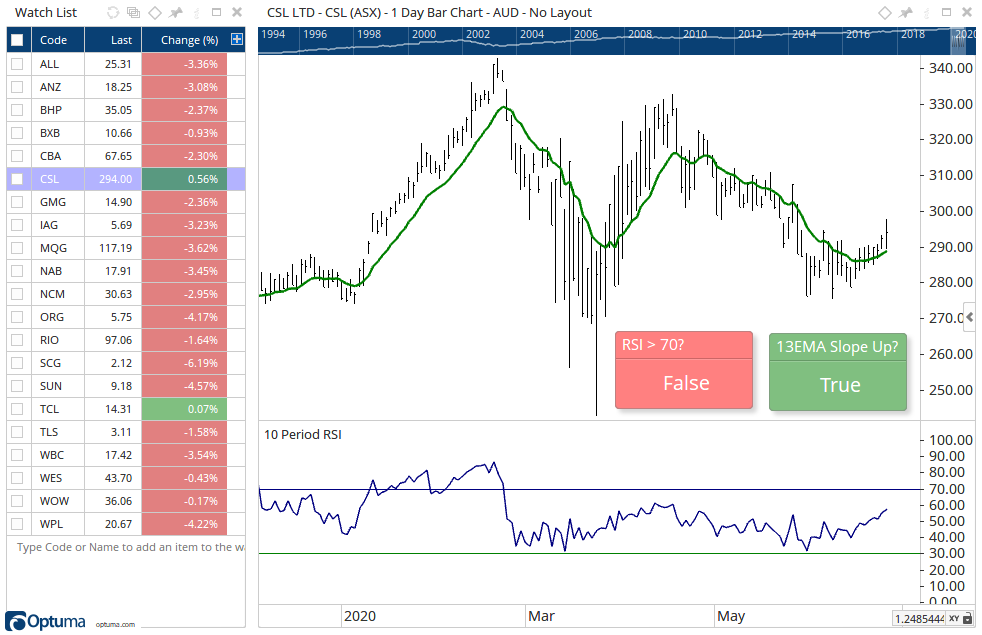This screenshot has height=635, width=982.
Task: Toggle the scale lock padlock icon
Action: coord(967,619)
